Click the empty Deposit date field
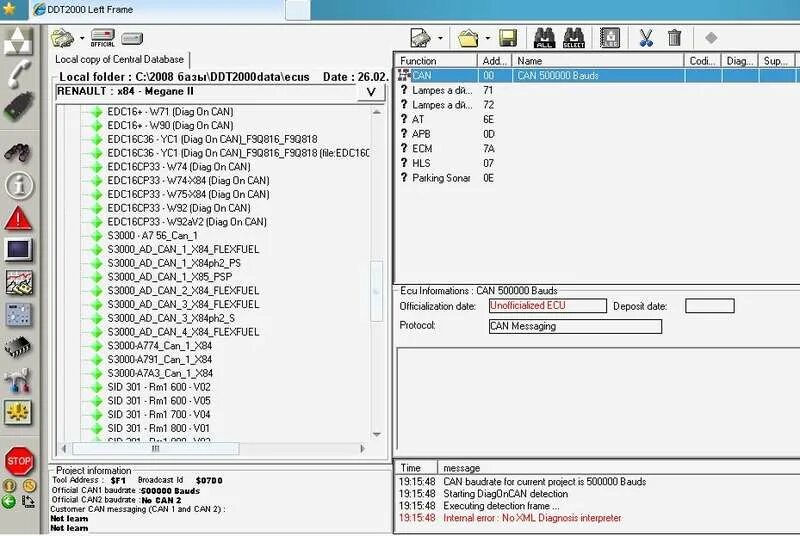 710,306
